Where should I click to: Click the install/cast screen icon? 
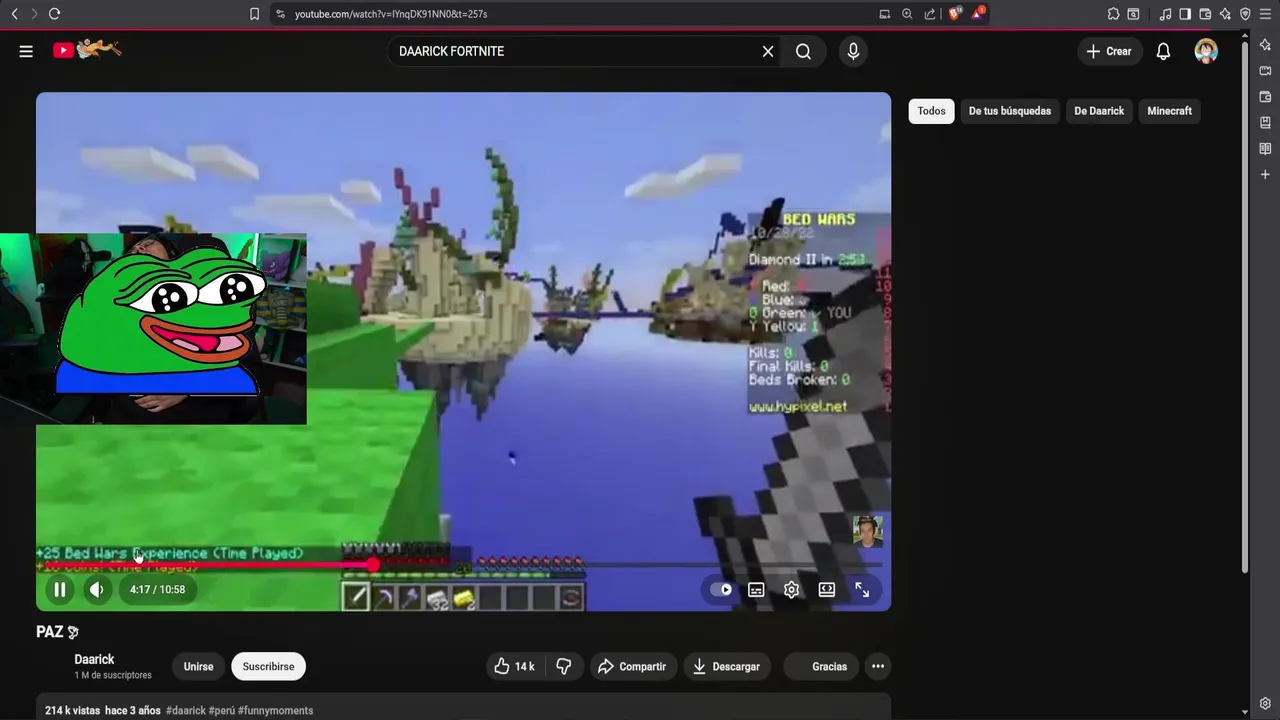(884, 14)
